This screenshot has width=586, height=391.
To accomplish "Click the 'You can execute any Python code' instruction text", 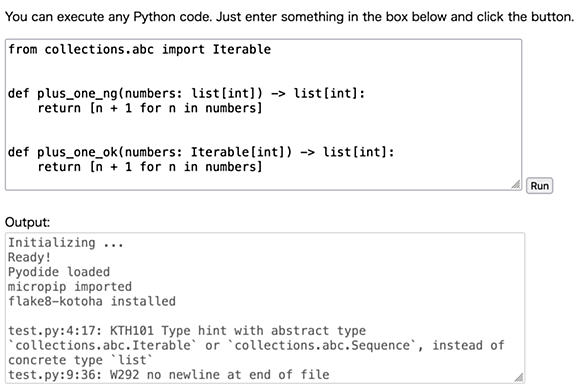I will (289, 17).
